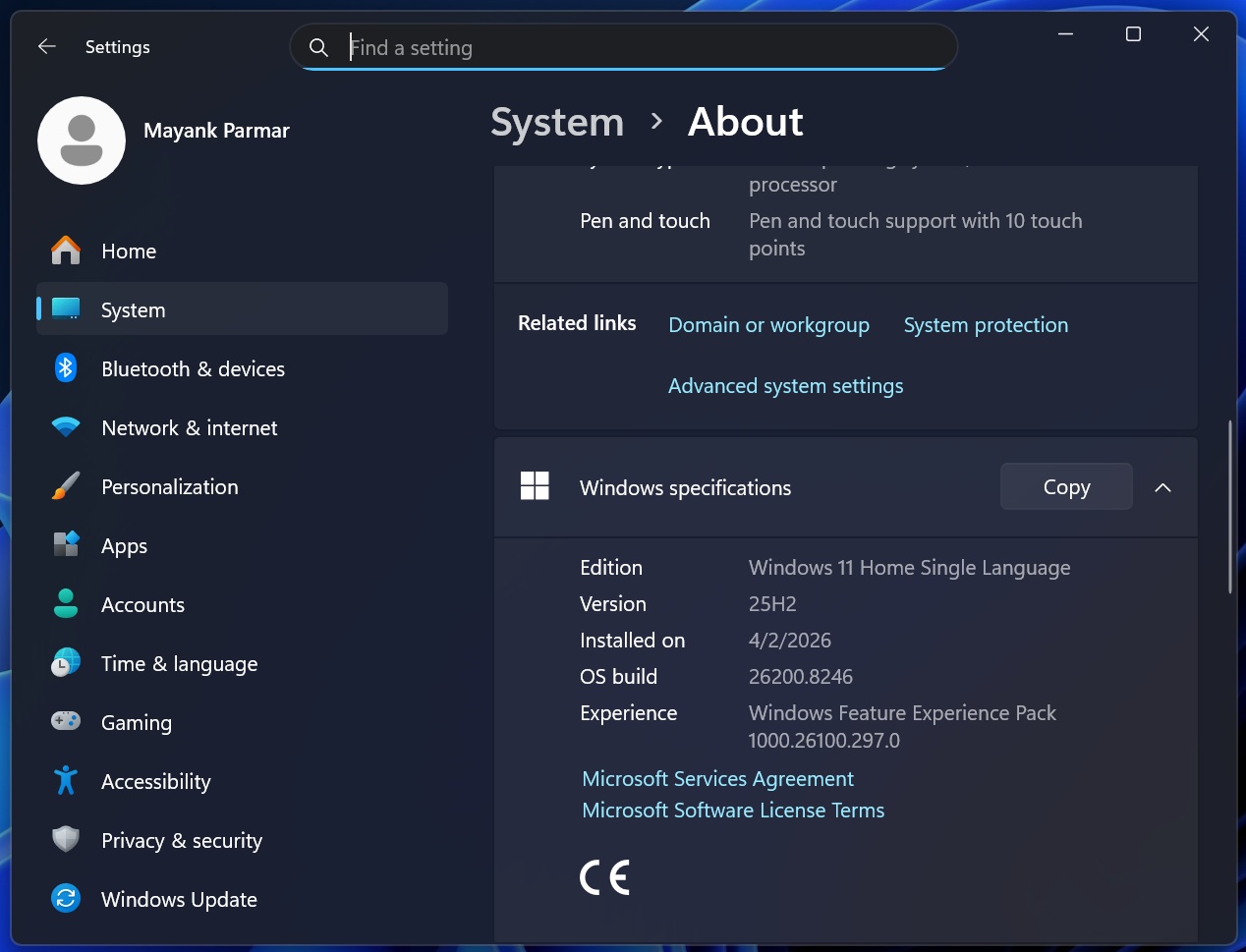Click the Bluetooth icon in sidebar
The height and width of the screenshot is (952, 1246).
point(66,368)
